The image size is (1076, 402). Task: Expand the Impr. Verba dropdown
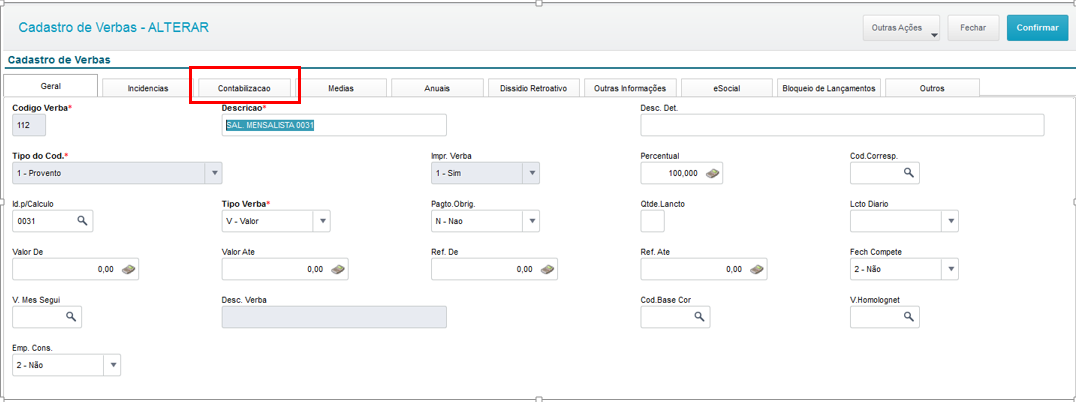click(531, 174)
